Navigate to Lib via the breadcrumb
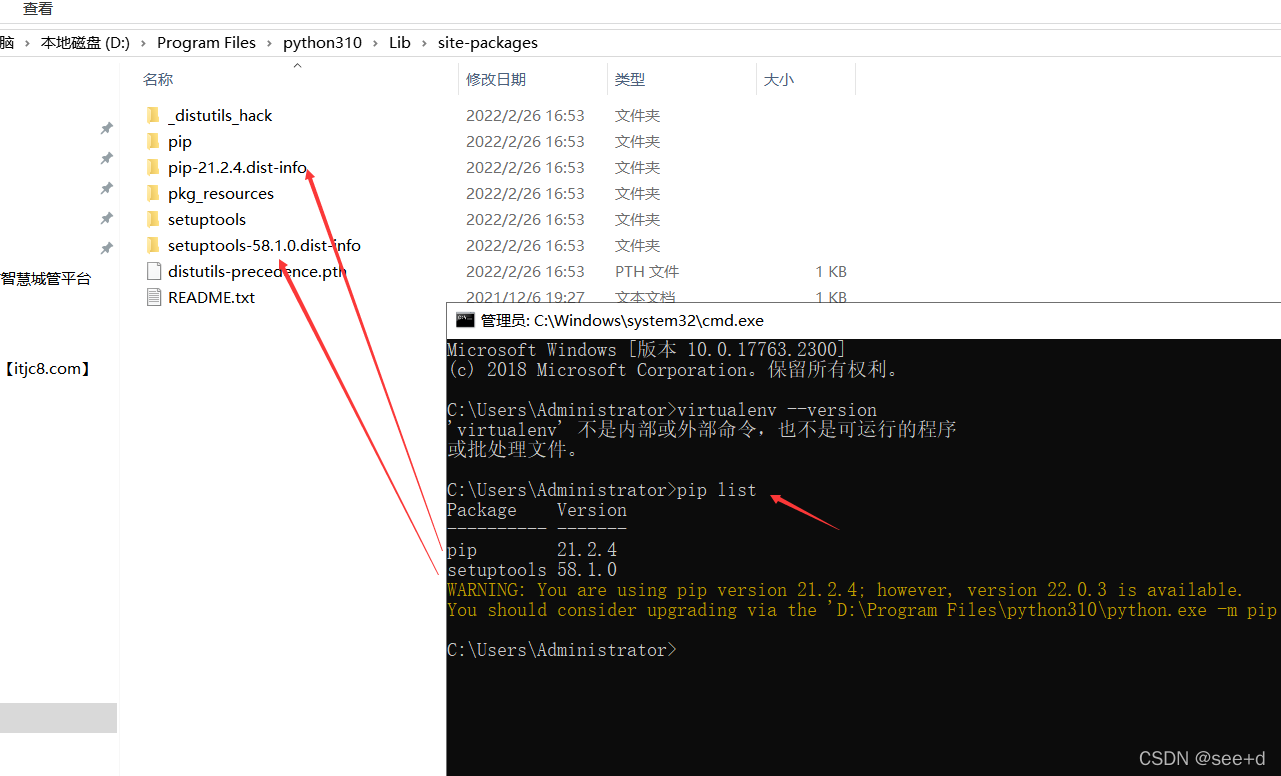 (x=399, y=42)
